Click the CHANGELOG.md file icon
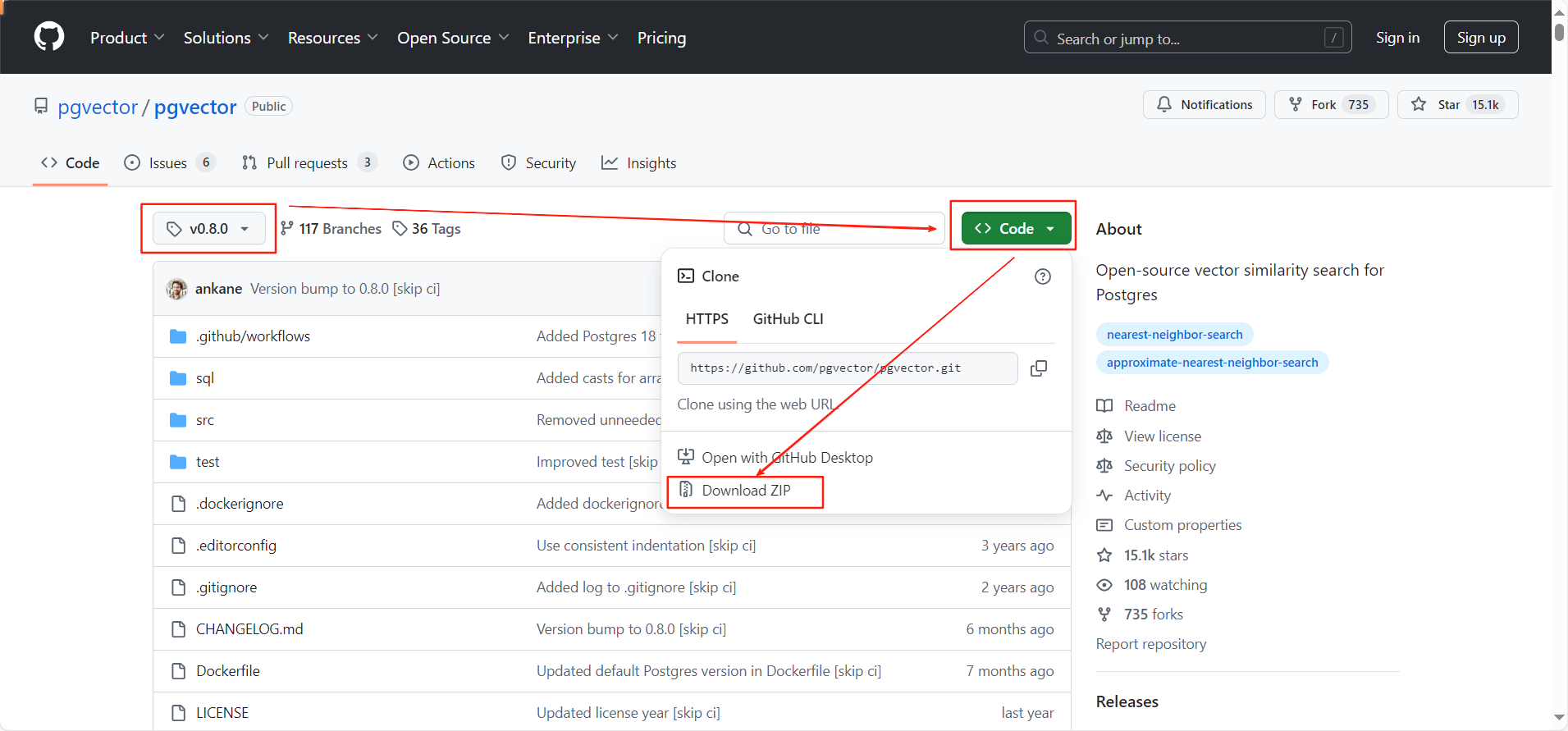This screenshot has width=1568, height=731. coord(178,629)
